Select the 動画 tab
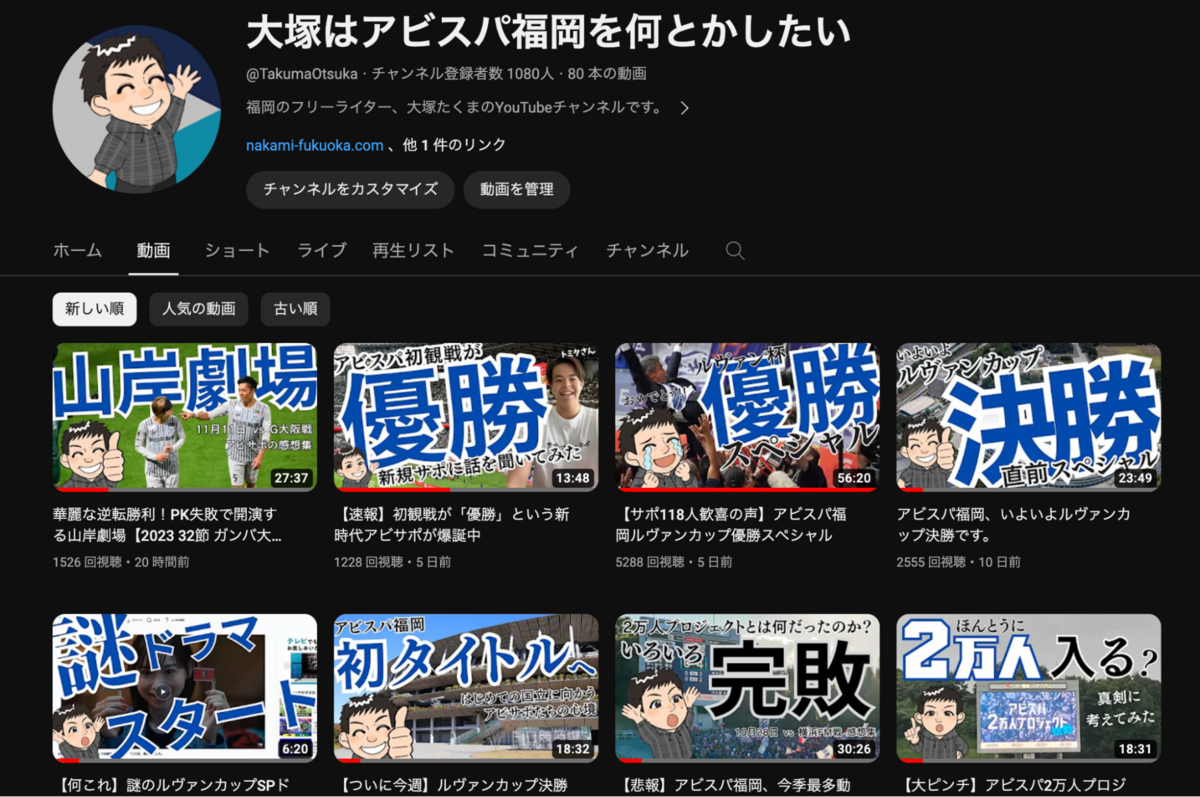 pos(153,251)
